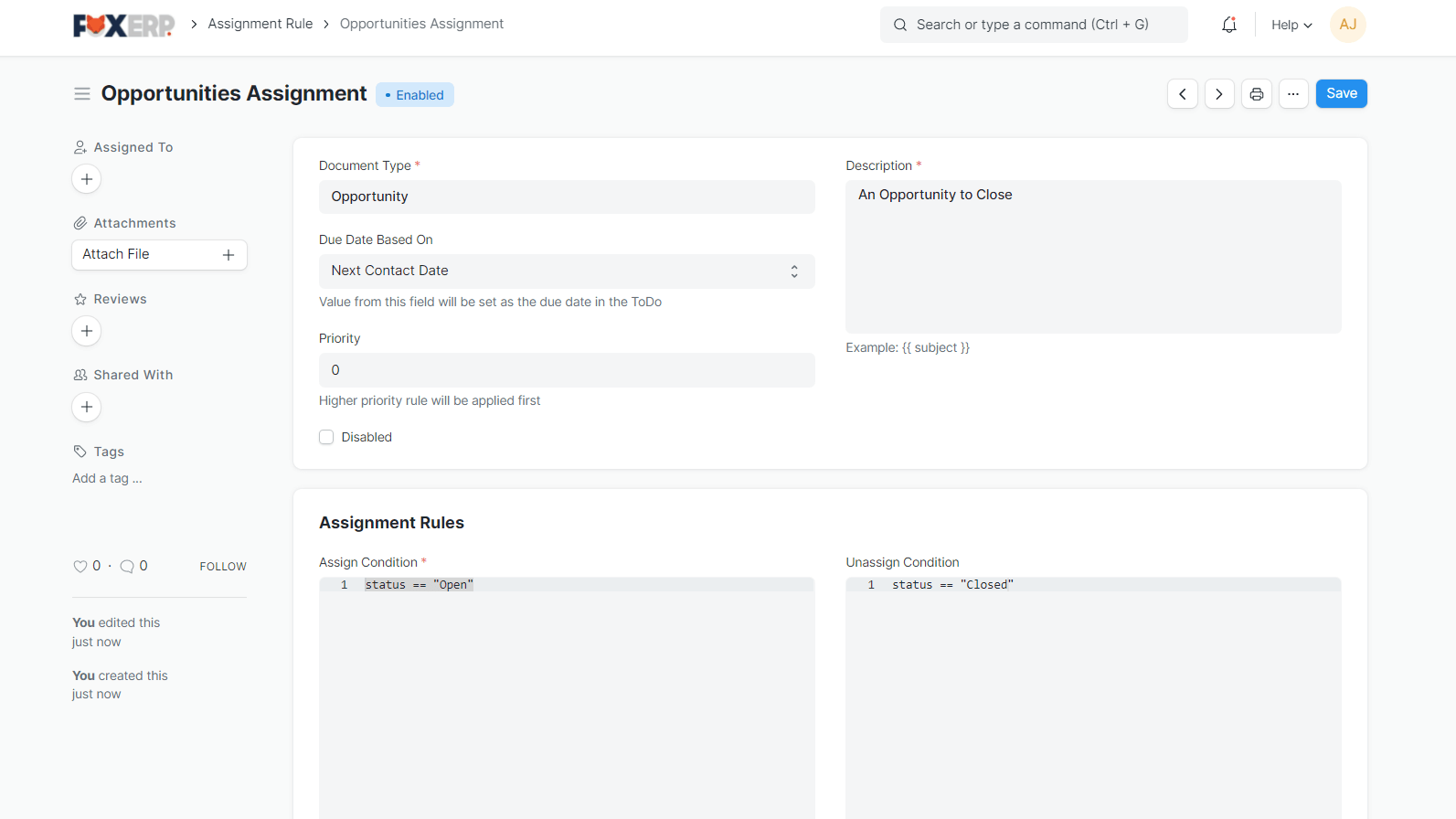Navigate to Assignment Rule breadcrumb
Screen dimensions: 1456x819
260,24
